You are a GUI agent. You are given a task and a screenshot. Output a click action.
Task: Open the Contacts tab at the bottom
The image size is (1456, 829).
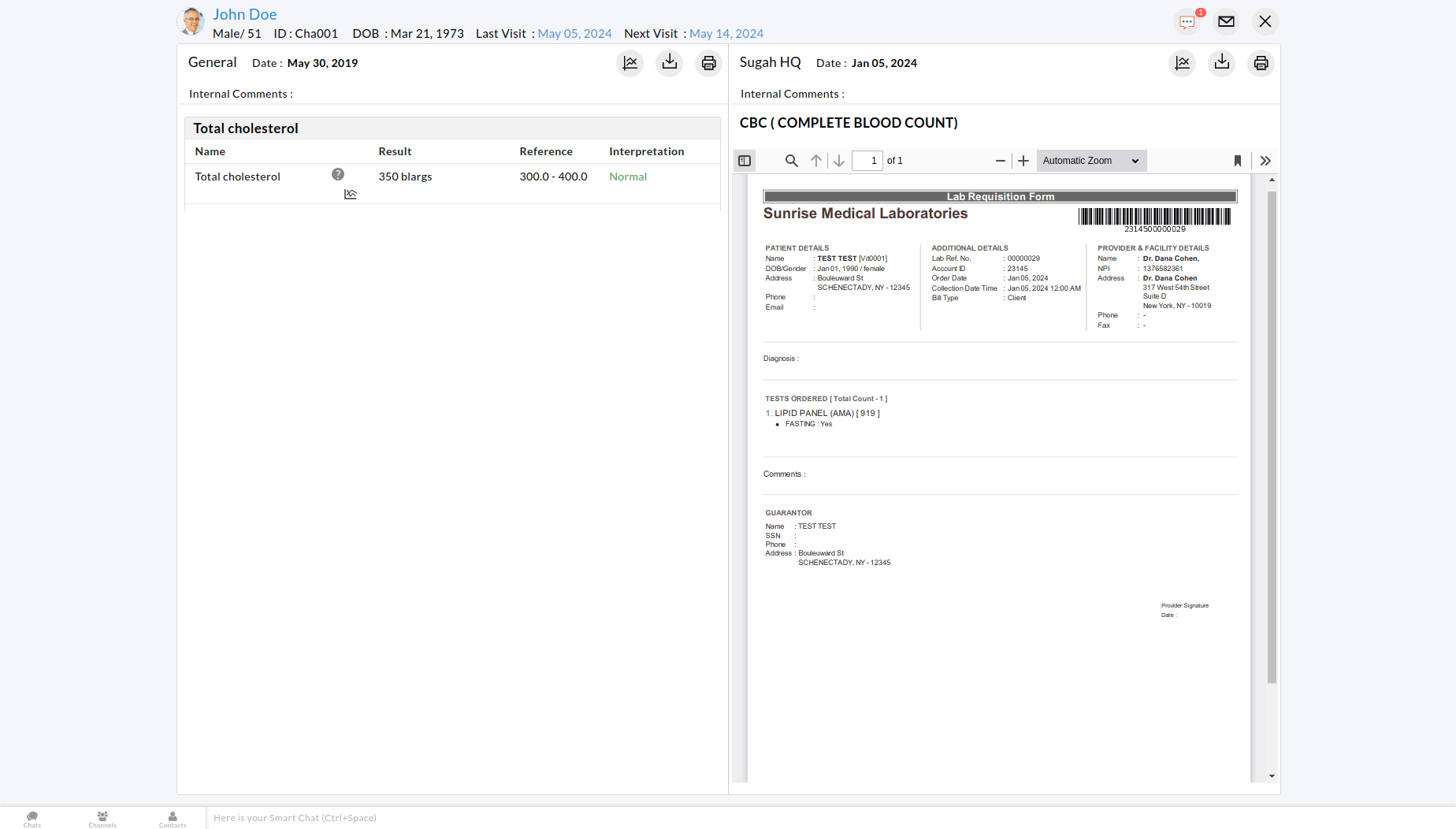(x=172, y=820)
